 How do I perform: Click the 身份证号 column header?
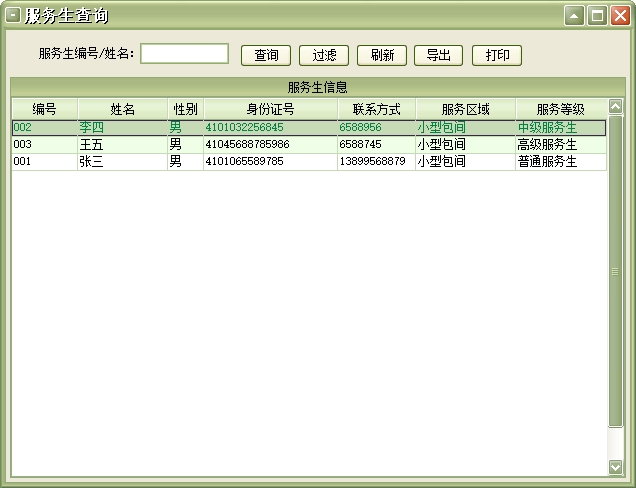pos(270,109)
